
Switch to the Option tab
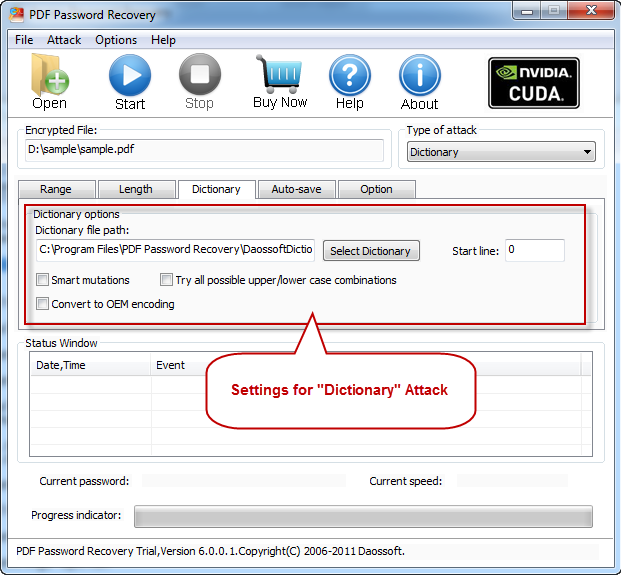377,189
